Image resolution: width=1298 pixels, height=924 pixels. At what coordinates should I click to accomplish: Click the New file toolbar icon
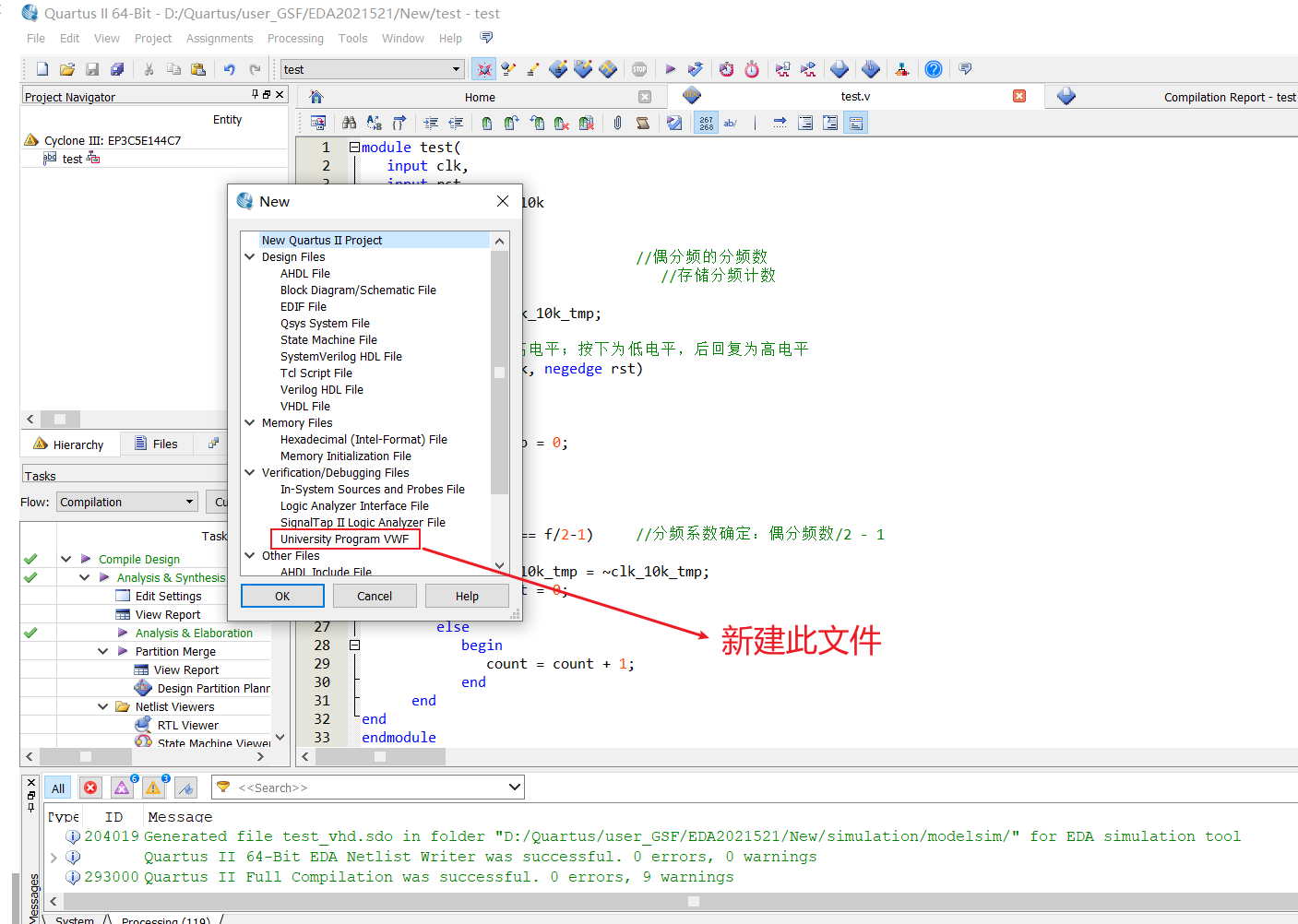42,69
